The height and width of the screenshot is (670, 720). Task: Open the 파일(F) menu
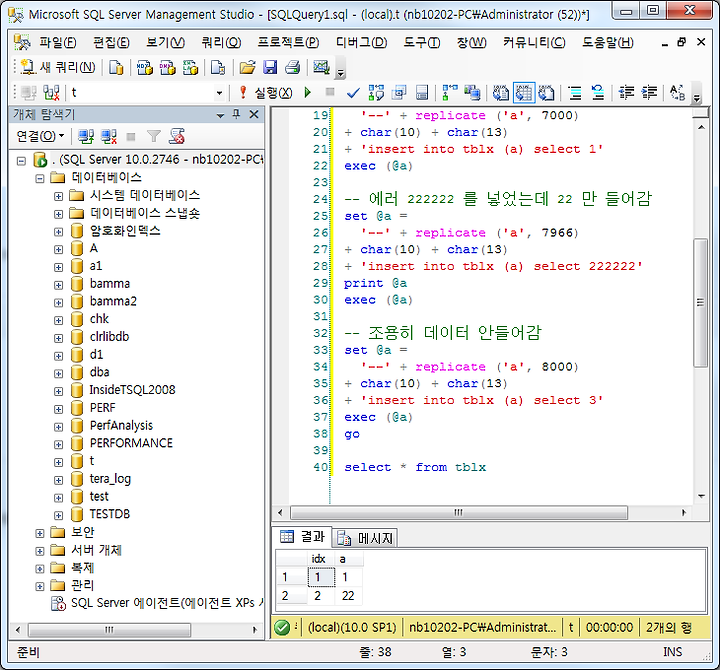[x=58, y=43]
